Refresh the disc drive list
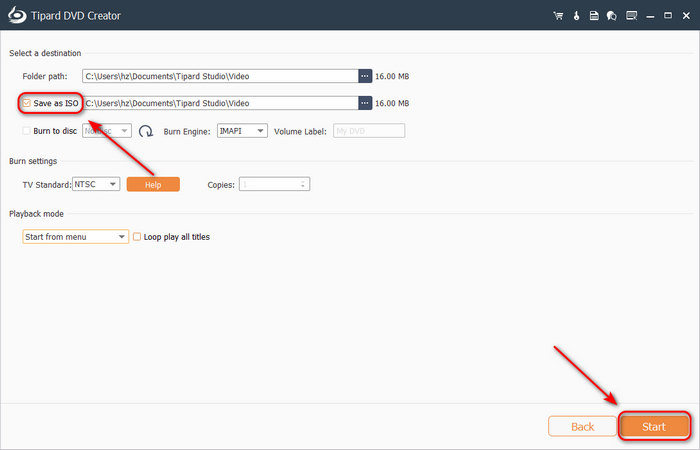 [146, 131]
